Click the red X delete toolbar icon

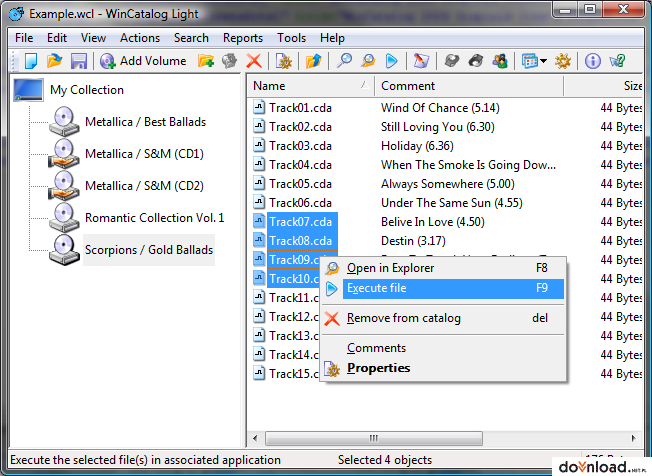pyautogui.click(x=254, y=61)
